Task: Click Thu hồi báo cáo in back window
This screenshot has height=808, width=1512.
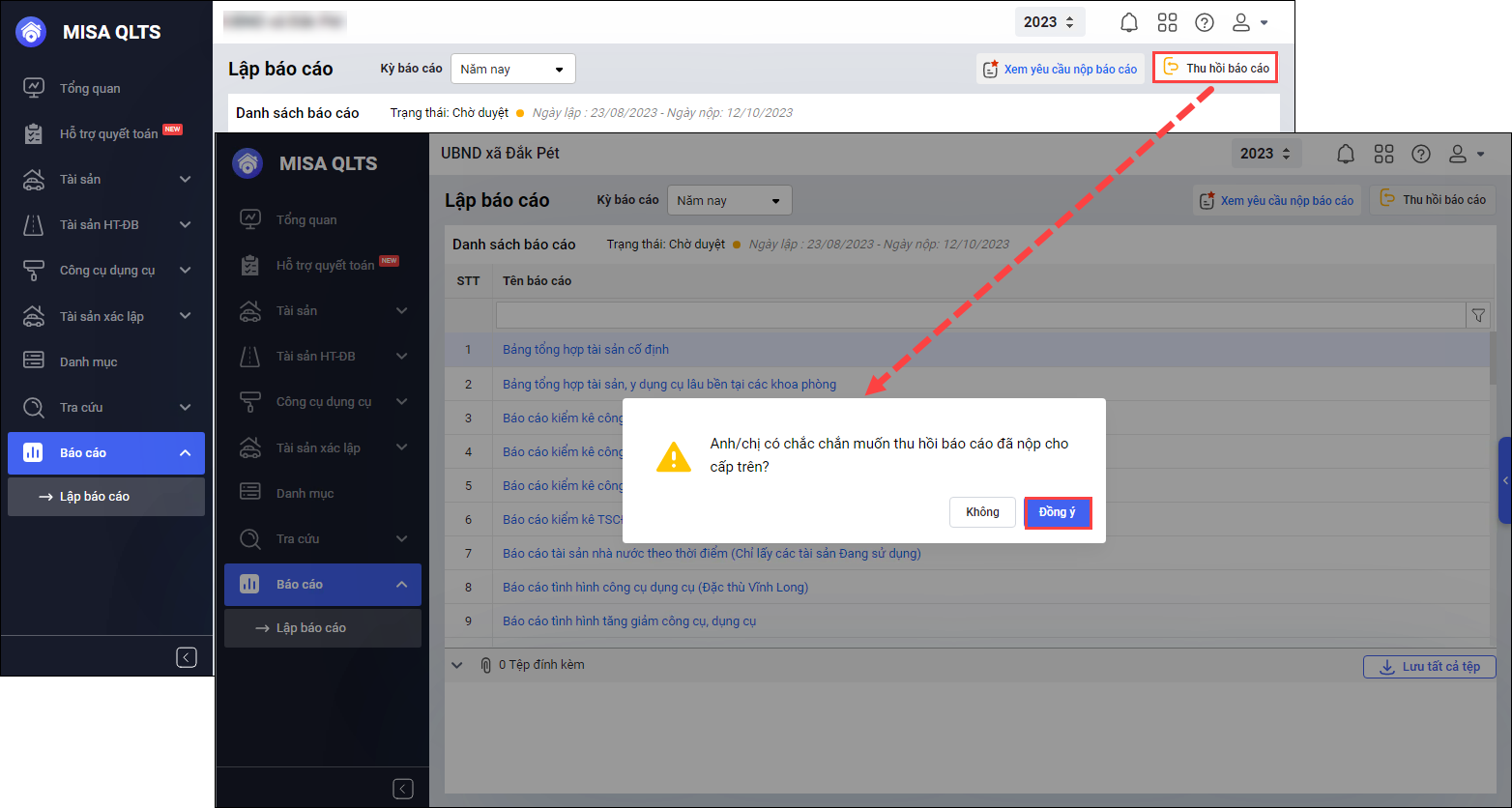Action: click(x=1215, y=68)
